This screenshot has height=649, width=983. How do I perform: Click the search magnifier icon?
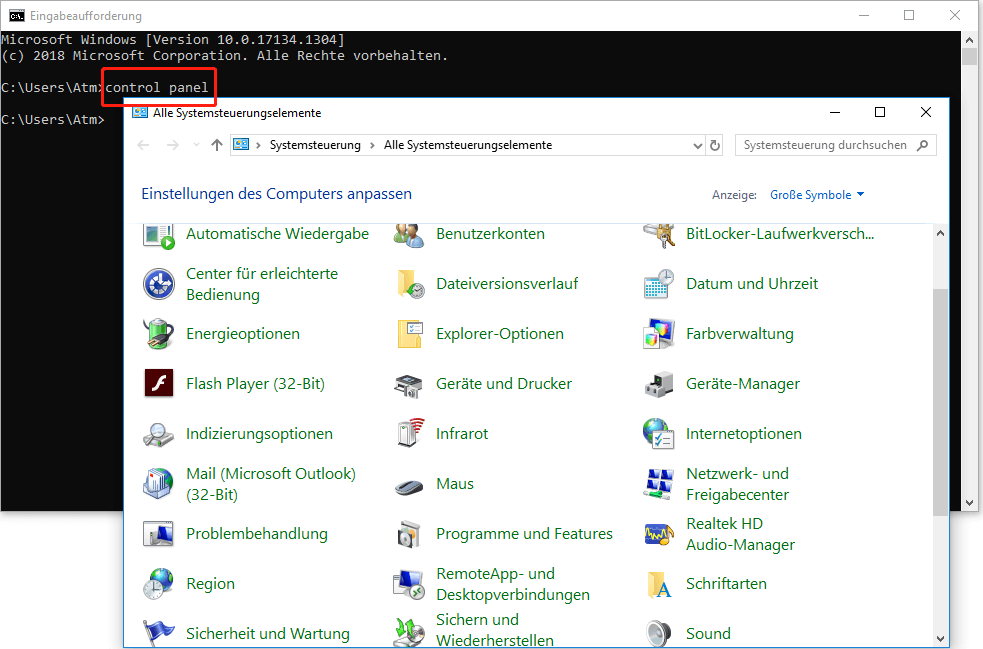(x=922, y=145)
